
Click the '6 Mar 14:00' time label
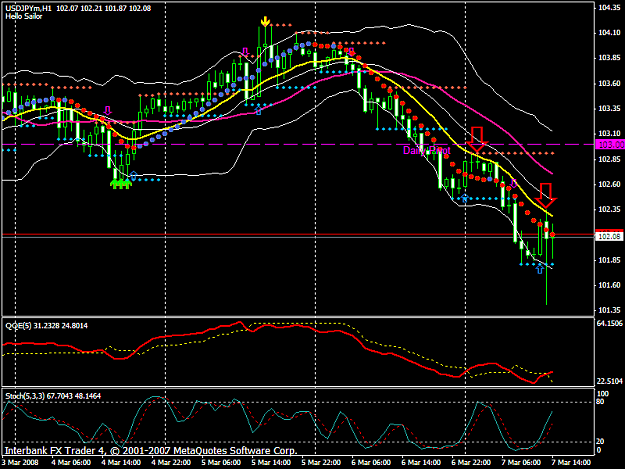(421, 463)
